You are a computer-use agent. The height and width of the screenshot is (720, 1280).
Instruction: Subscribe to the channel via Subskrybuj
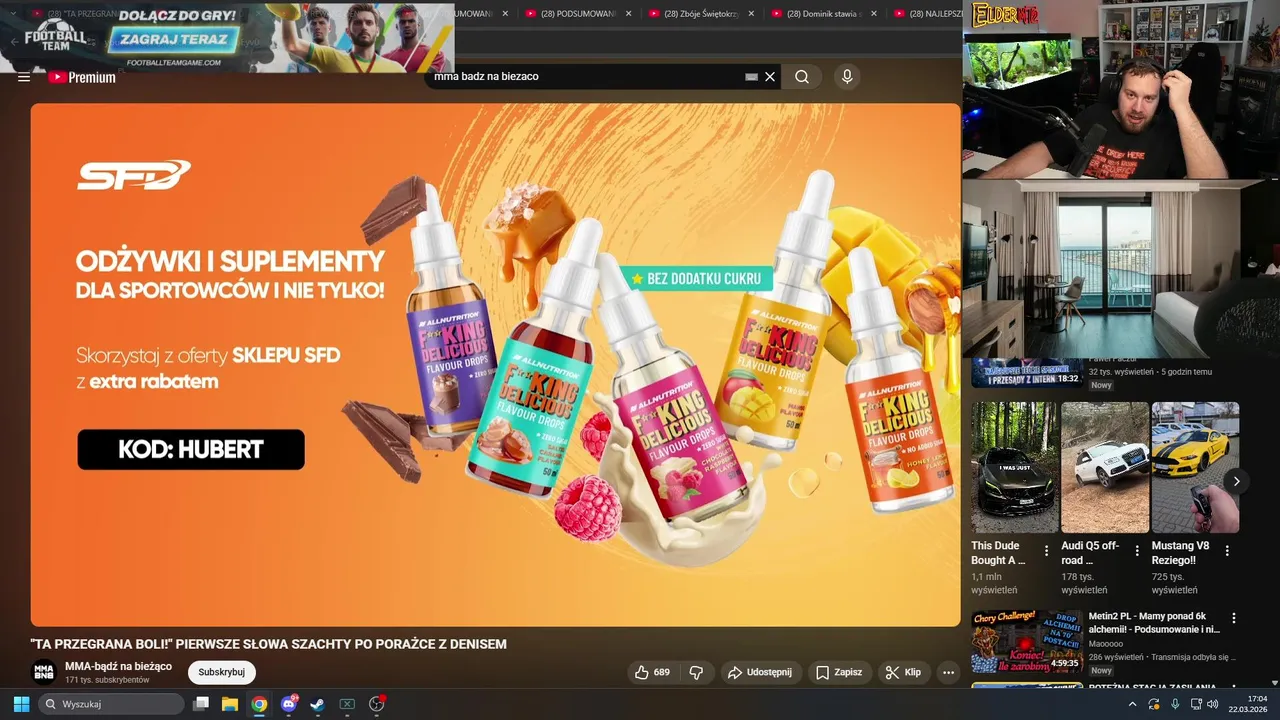(222, 672)
